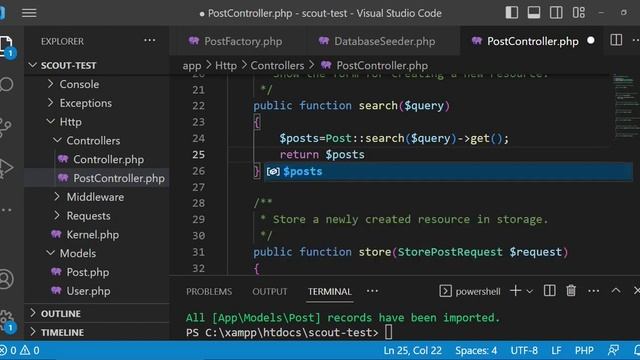Select PostController.php in explorer tree
Viewport: 640px width, 360px height.
pos(97,178)
